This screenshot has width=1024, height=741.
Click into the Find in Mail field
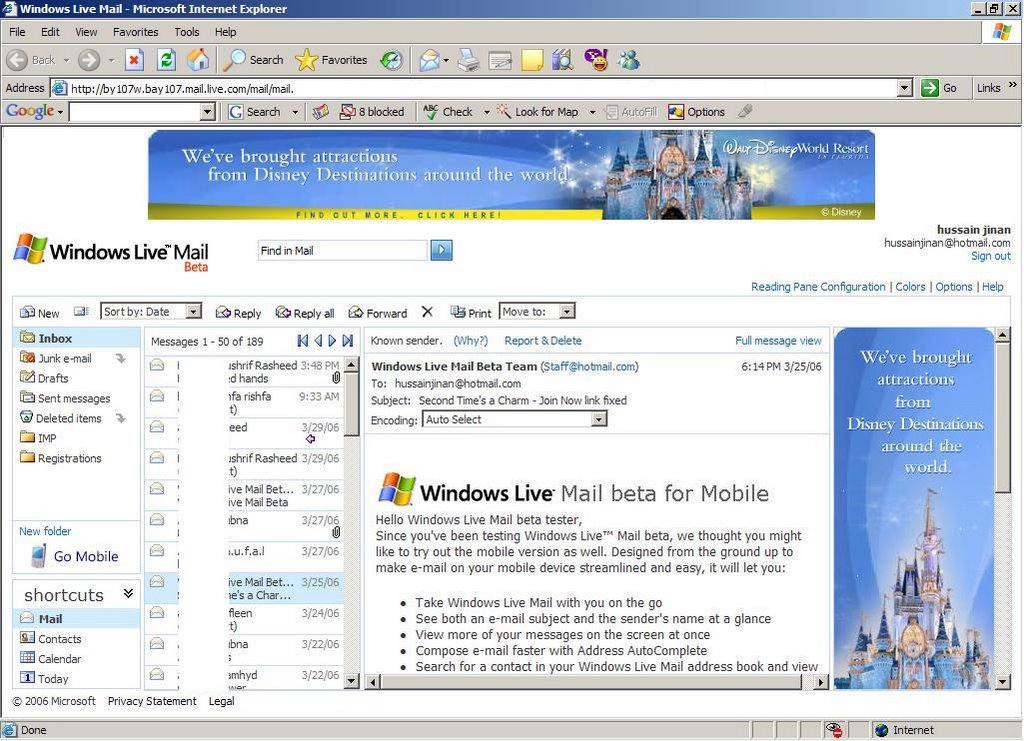coord(342,250)
